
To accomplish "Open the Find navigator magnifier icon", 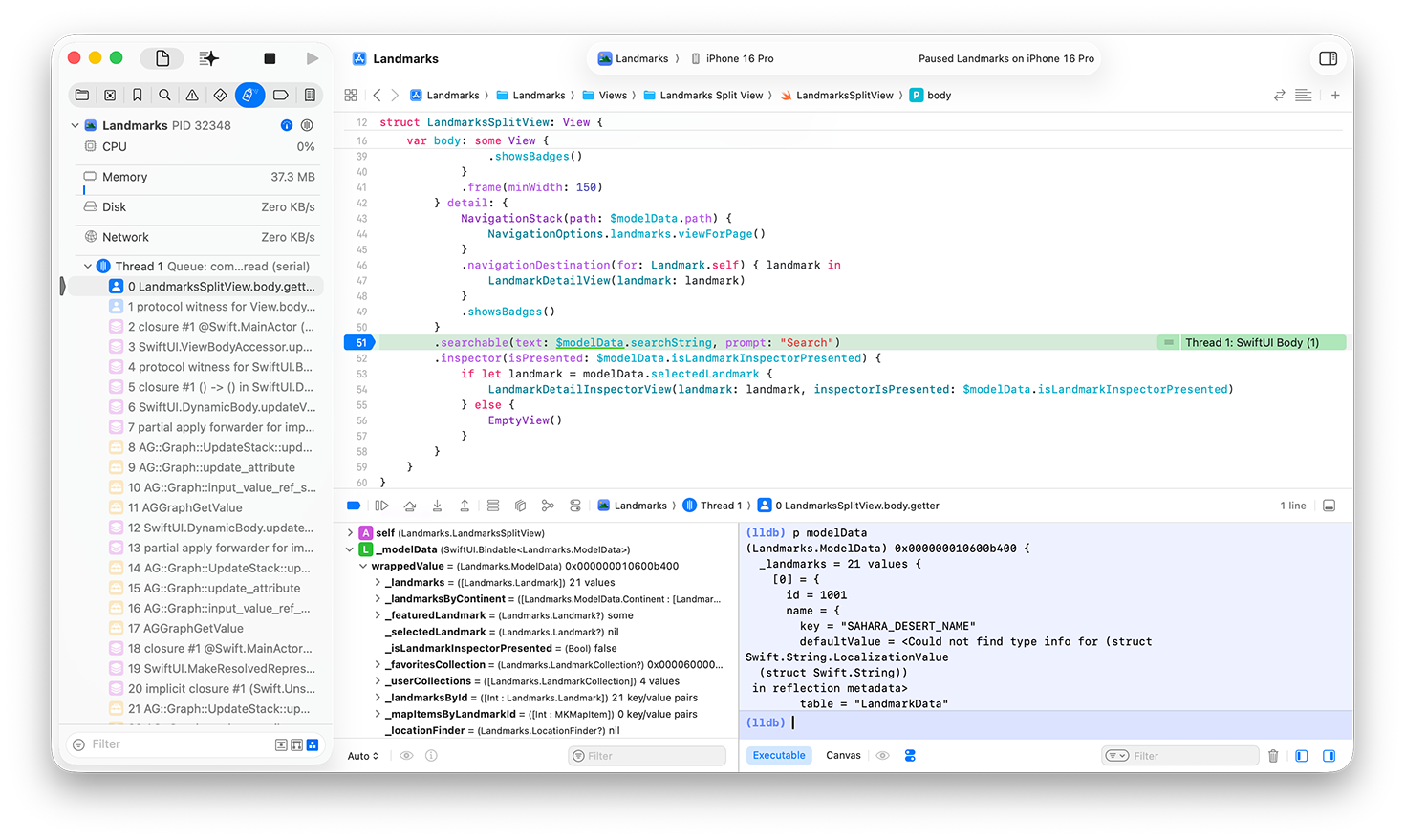I will (x=164, y=95).
